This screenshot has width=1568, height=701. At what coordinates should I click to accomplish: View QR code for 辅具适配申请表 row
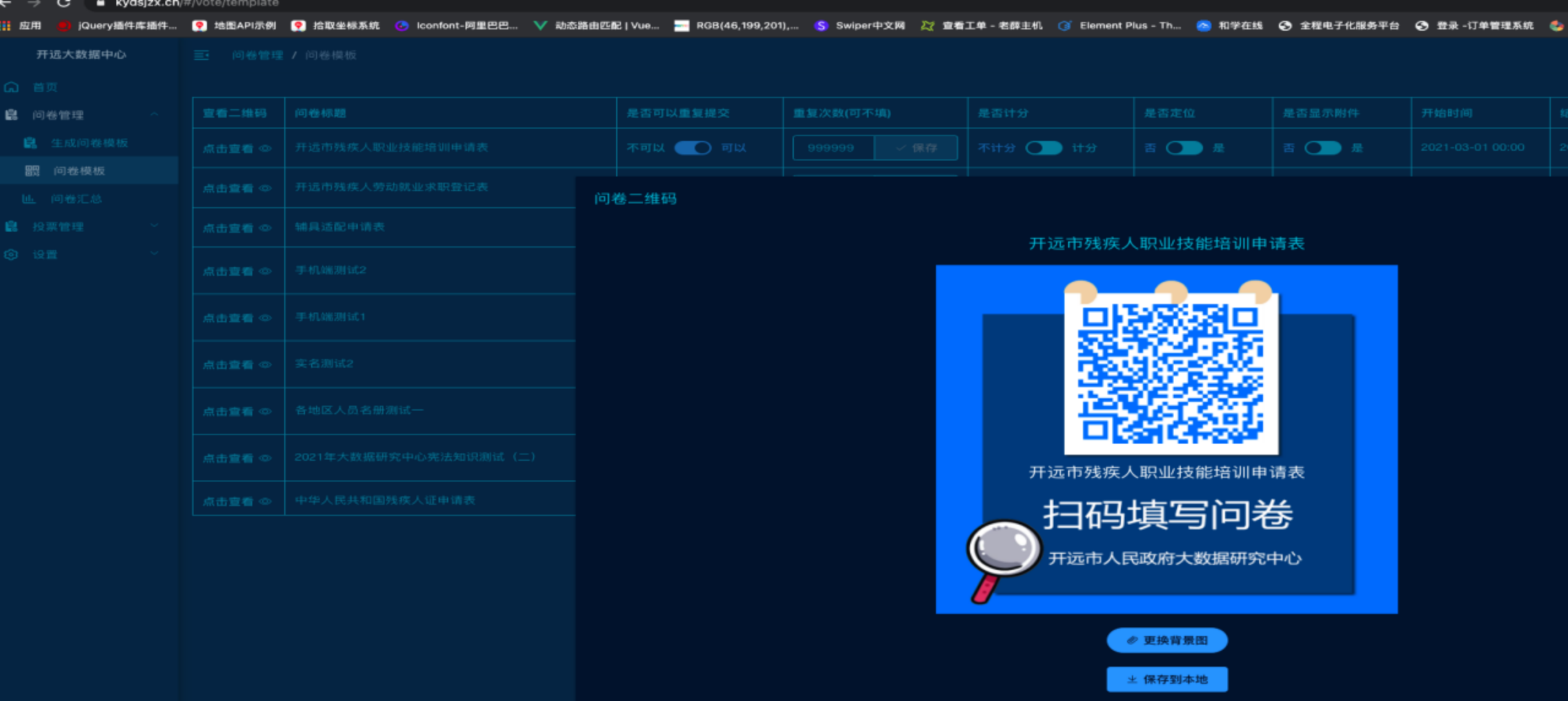click(237, 228)
